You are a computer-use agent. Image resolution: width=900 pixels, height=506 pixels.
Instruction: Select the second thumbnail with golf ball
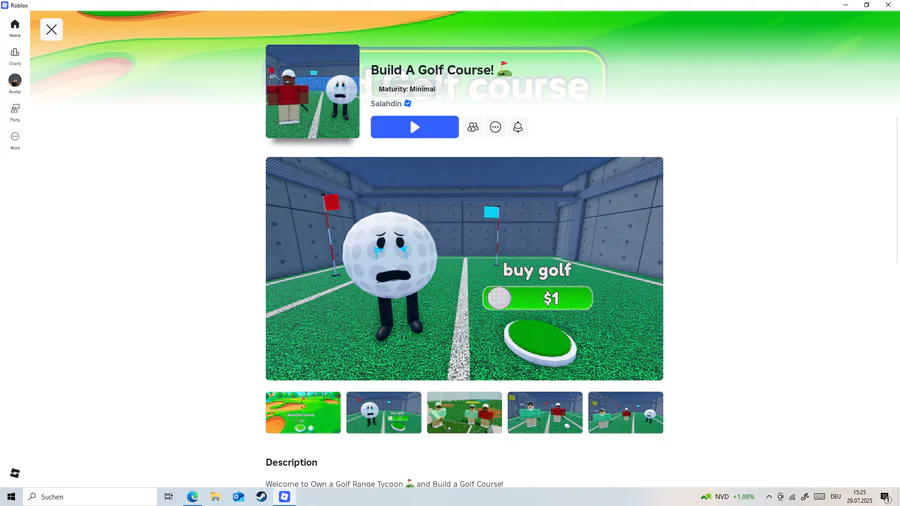pyautogui.click(x=383, y=412)
